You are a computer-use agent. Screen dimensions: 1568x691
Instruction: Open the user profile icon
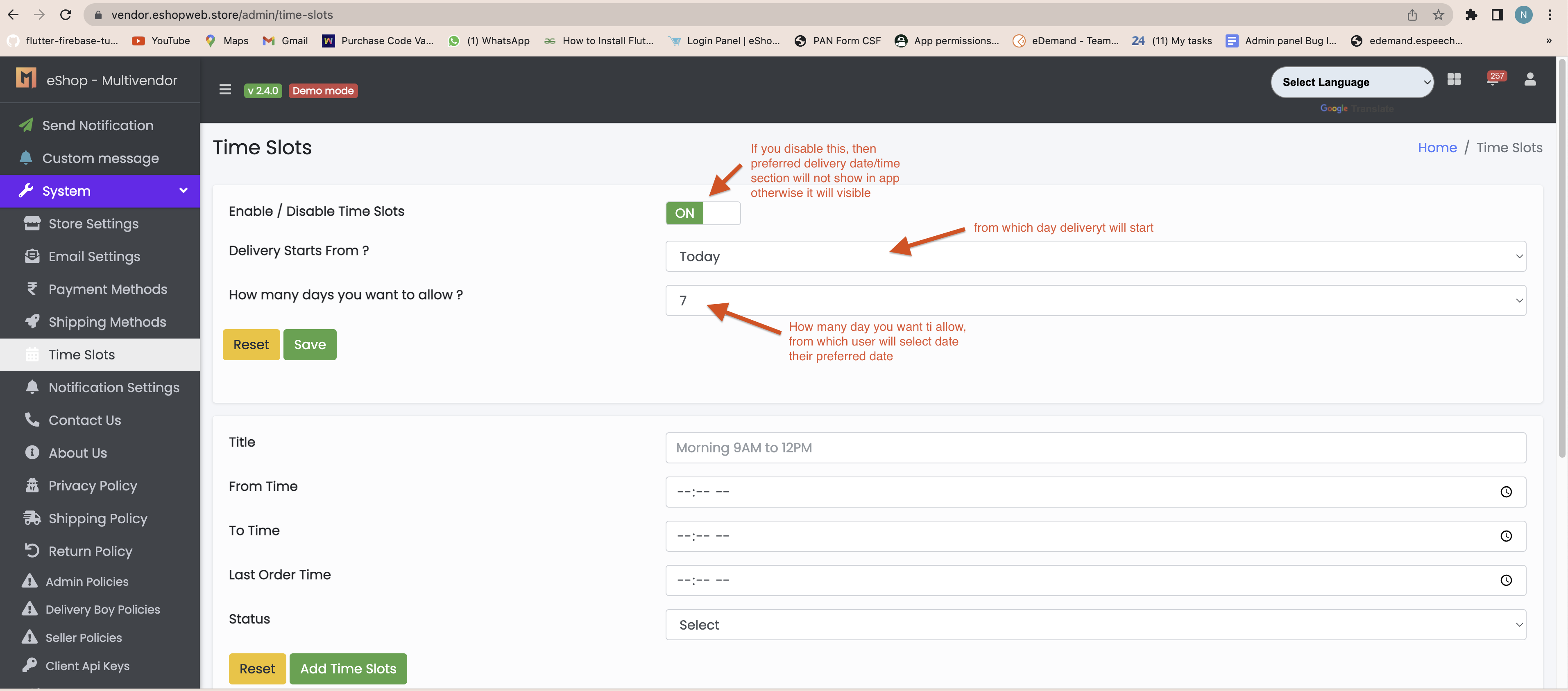coord(1529,80)
